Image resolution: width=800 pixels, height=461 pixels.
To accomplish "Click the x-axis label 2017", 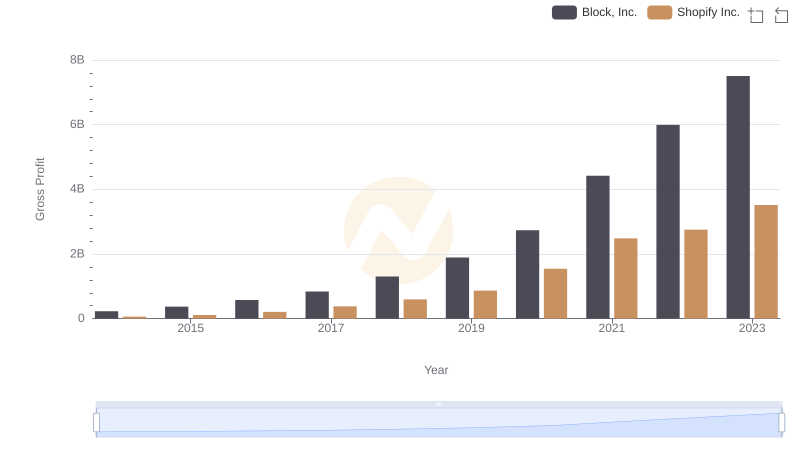I will [x=331, y=328].
